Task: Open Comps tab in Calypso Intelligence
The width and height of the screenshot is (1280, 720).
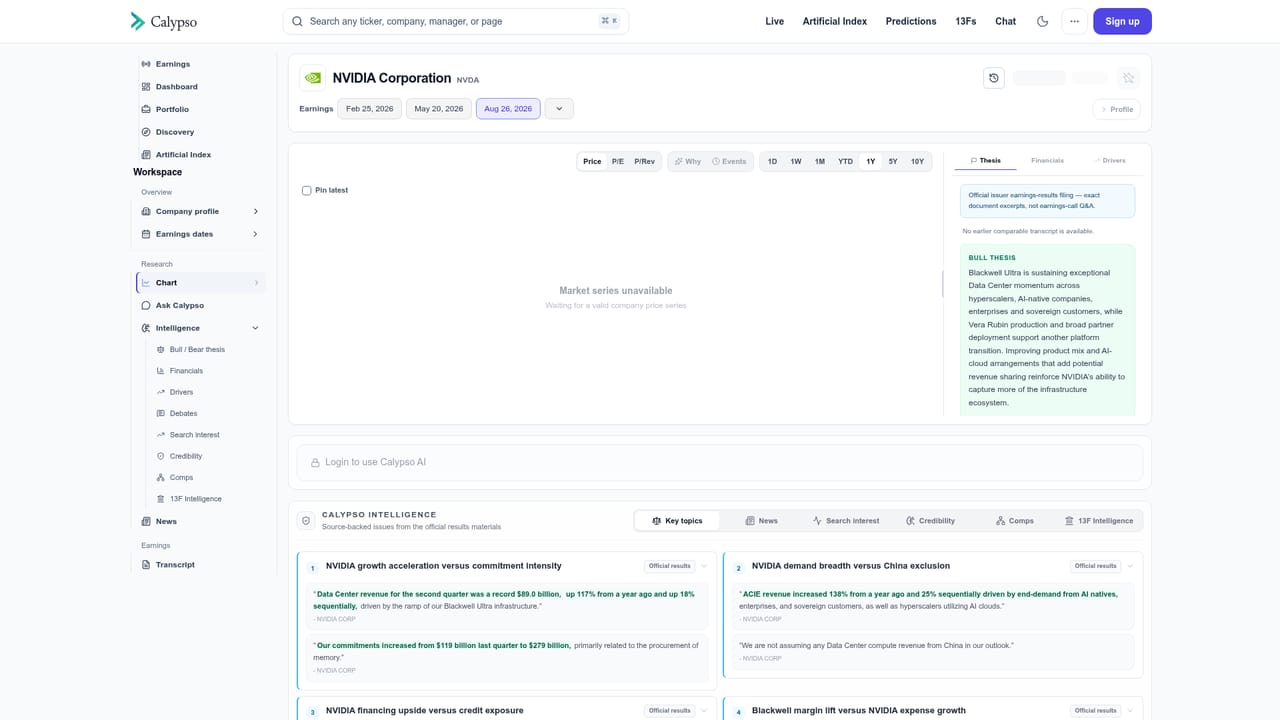Action: click(1015, 521)
